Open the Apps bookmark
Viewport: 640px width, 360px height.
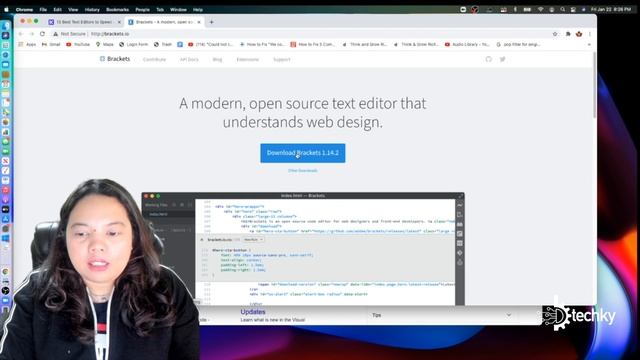(x=27, y=44)
